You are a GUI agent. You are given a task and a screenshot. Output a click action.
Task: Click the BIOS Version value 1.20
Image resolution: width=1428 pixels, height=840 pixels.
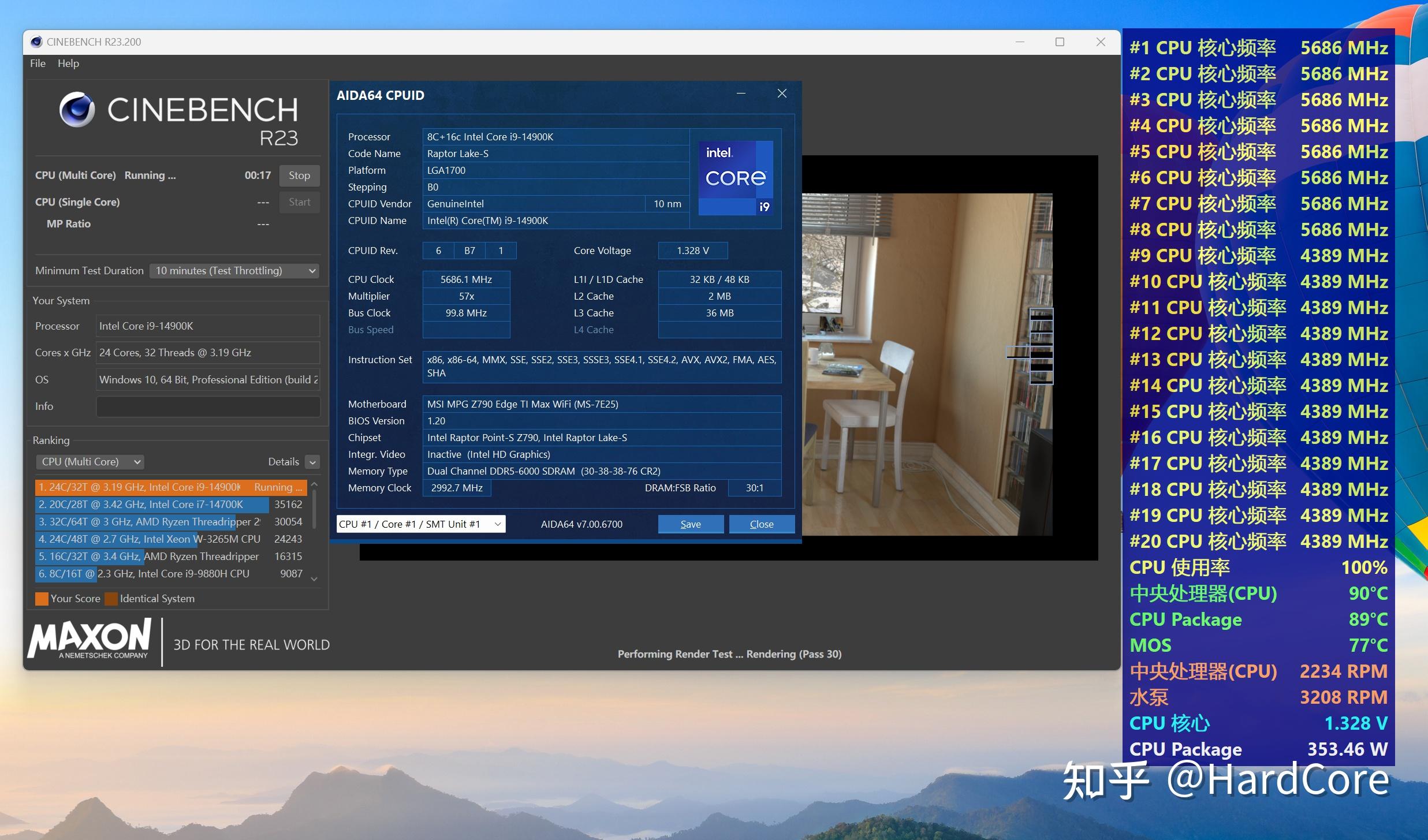coord(602,421)
